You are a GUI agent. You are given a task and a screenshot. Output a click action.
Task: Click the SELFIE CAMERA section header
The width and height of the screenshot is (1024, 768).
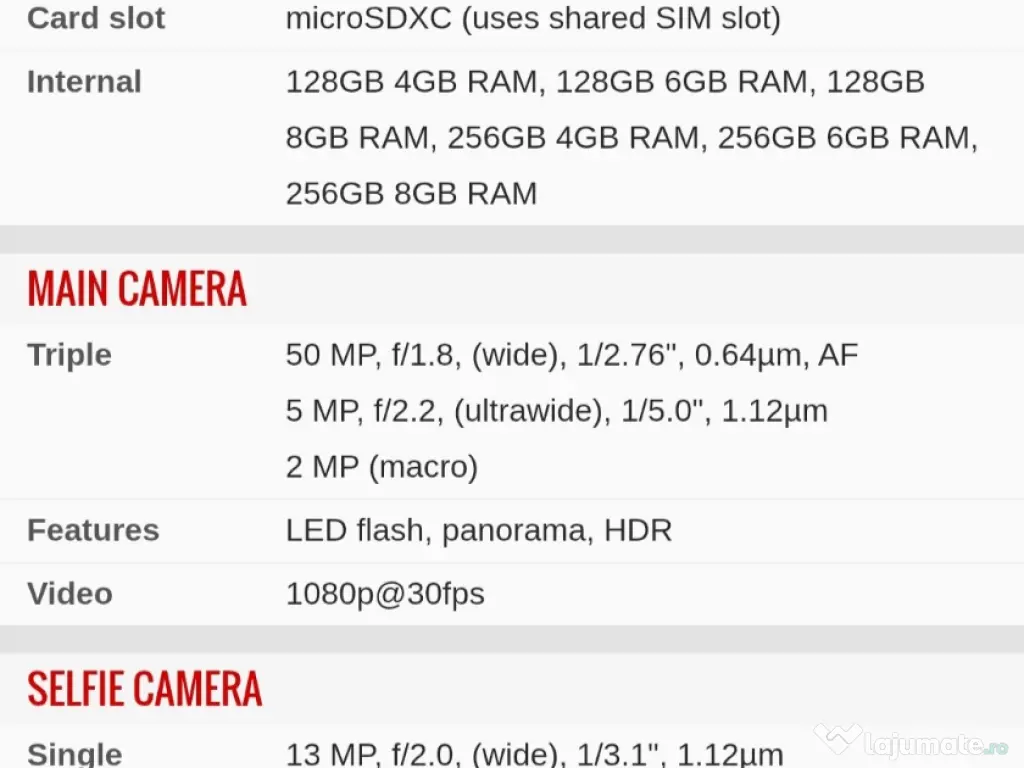coord(145,689)
